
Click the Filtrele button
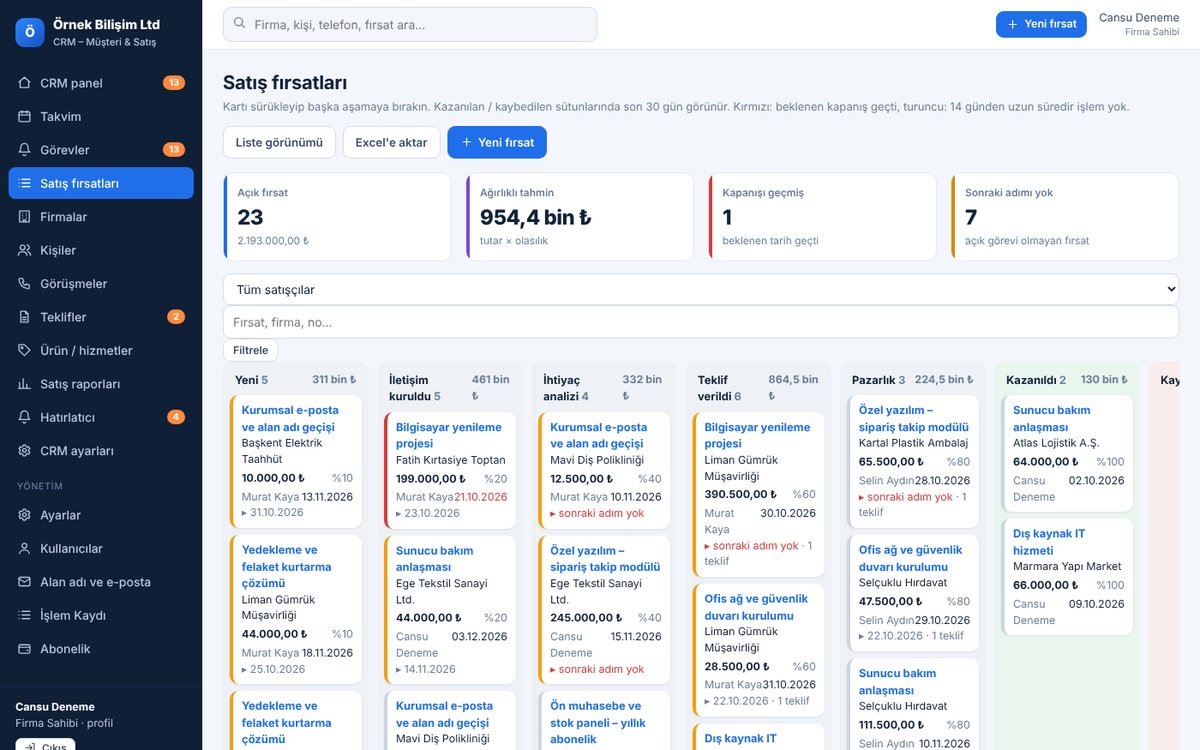pos(250,350)
